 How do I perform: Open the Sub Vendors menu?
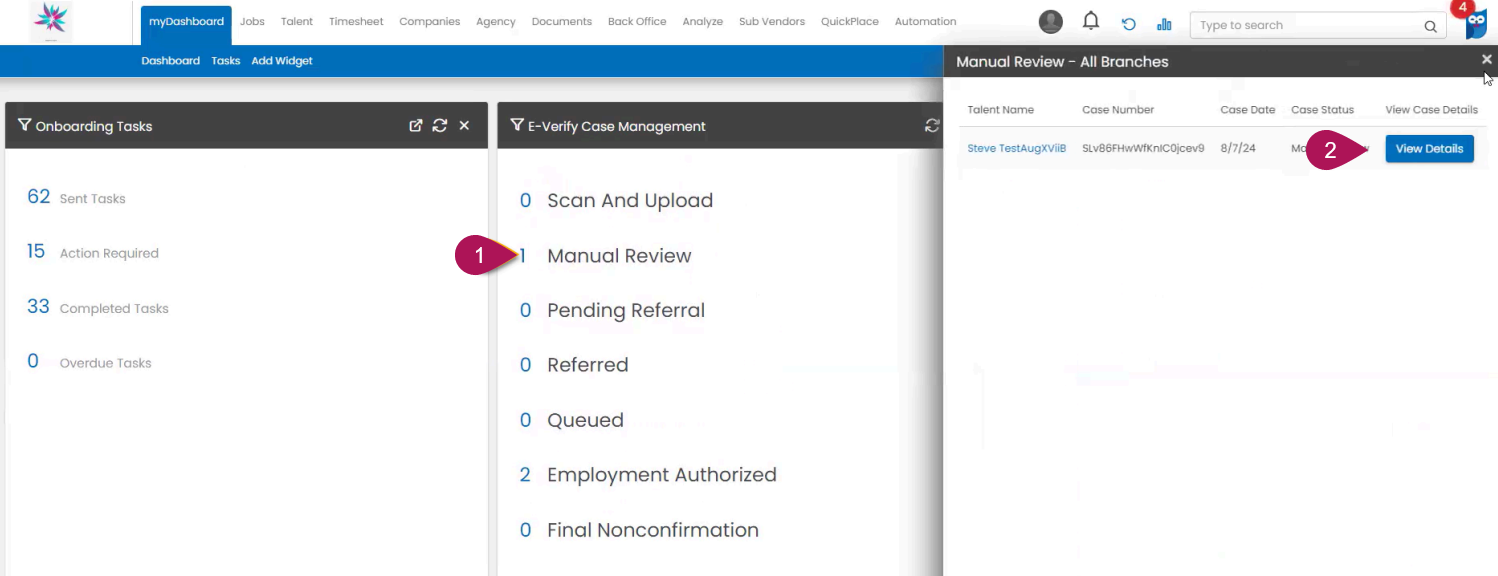pos(772,22)
